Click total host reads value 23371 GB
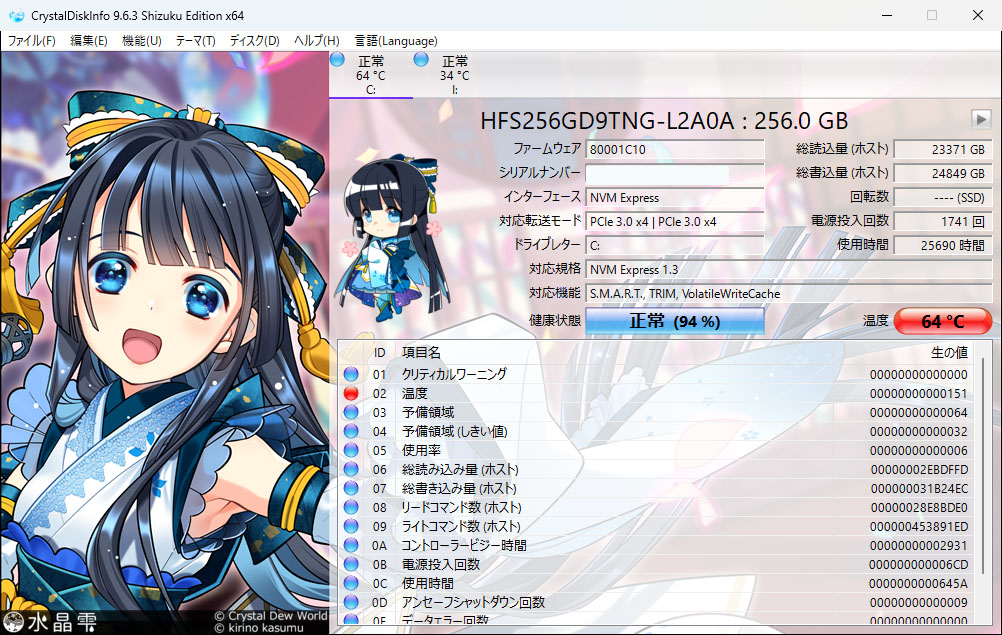Image resolution: width=1002 pixels, height=635 pixels. click(943, 149)
